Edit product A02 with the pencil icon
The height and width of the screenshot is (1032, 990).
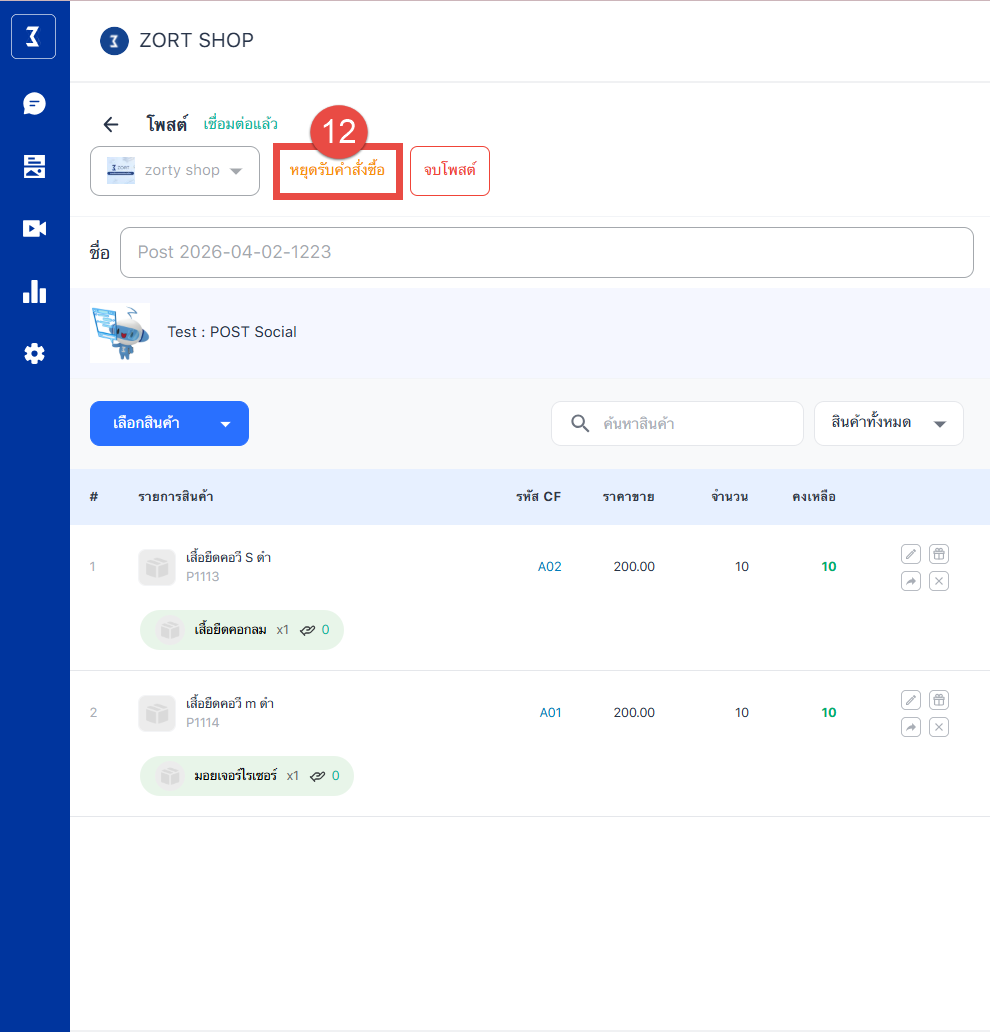pos(910,554)
